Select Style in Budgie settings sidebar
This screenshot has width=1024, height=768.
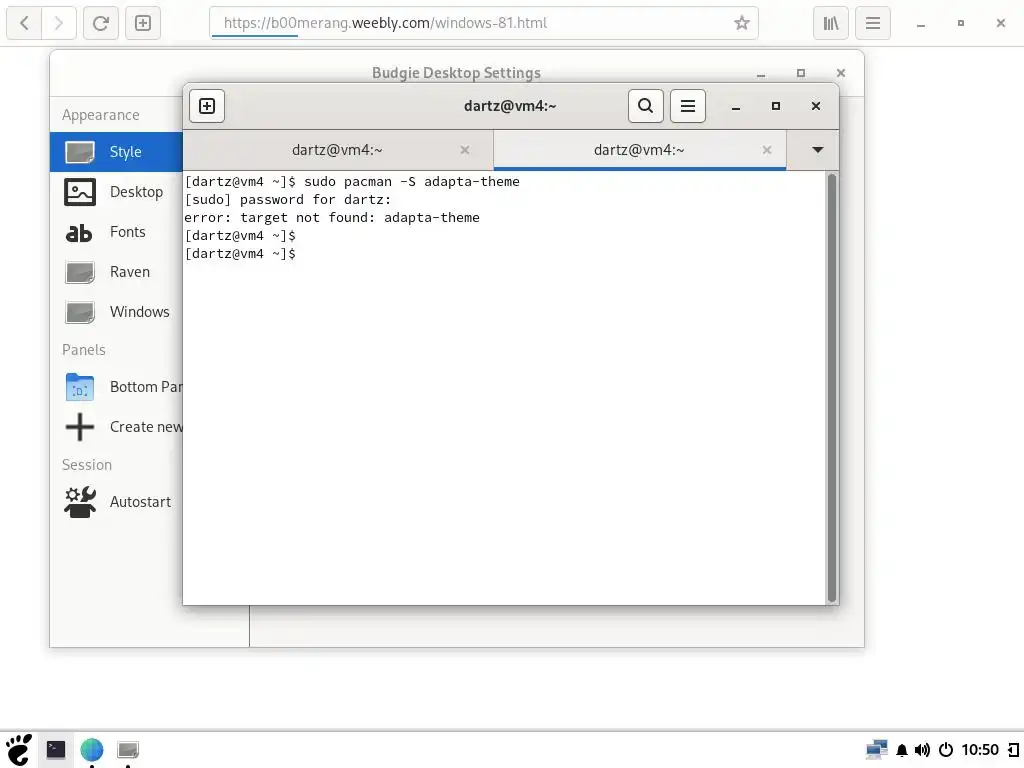coord(116,152)
